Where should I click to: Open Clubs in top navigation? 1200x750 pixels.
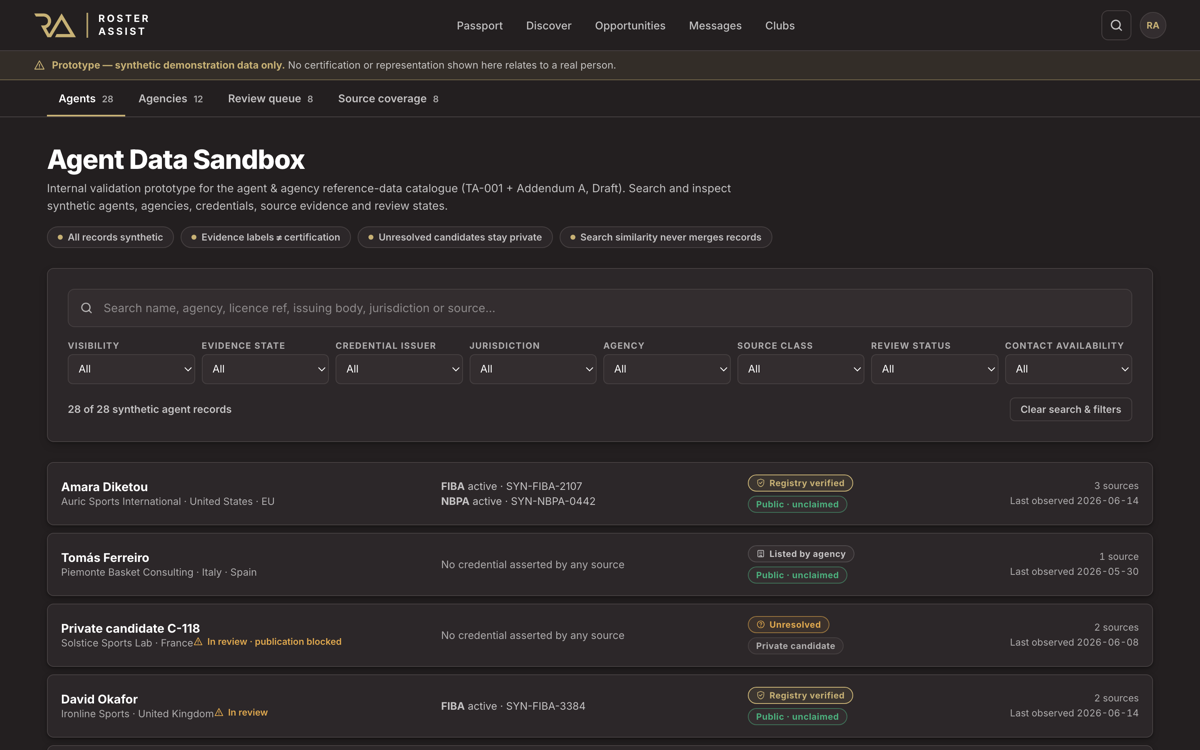click(x=780, y=26)
